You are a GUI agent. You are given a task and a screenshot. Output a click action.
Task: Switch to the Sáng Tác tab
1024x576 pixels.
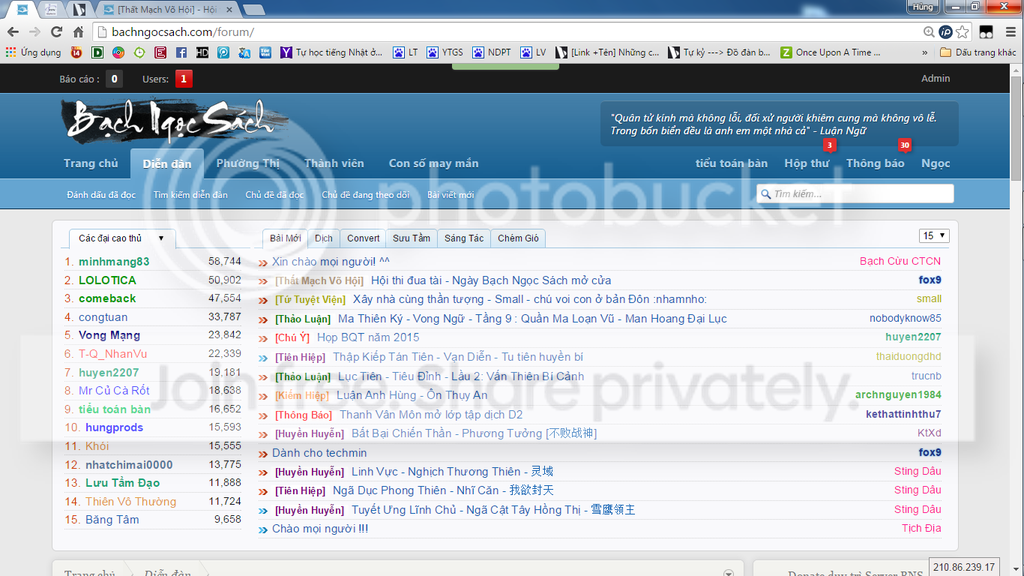(x=463, y=238)
